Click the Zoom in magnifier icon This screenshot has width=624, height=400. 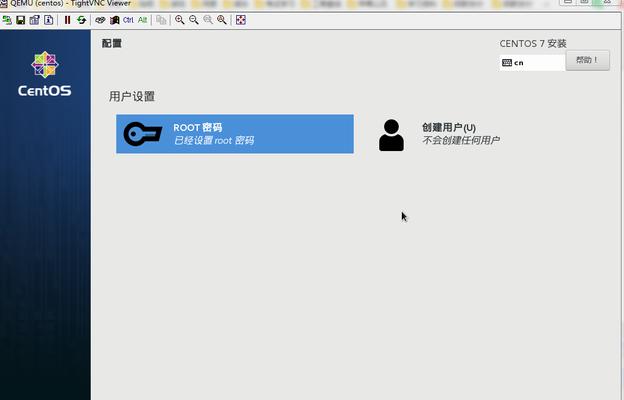pyautogui.click(x=180, y=20)
